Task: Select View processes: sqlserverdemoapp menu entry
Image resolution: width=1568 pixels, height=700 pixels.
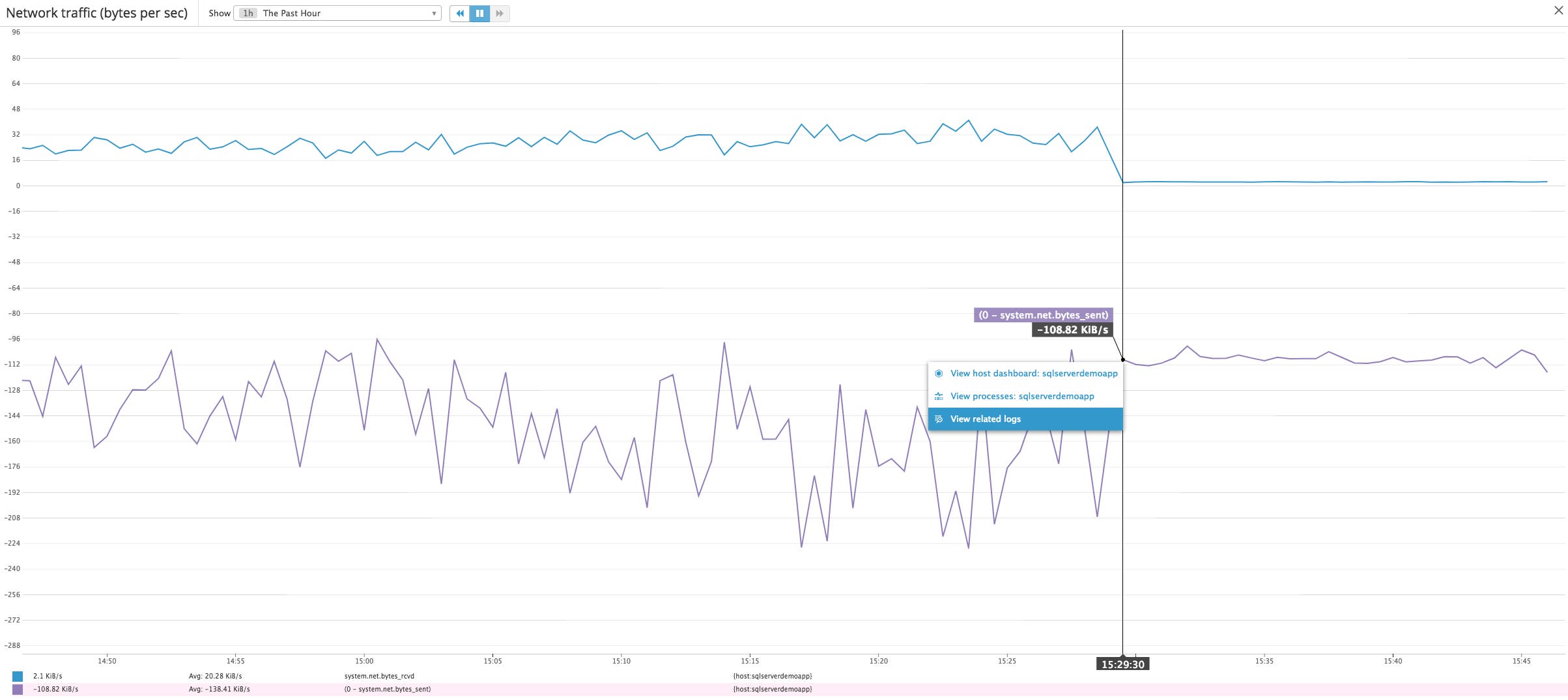Action: coord(1021,396)
